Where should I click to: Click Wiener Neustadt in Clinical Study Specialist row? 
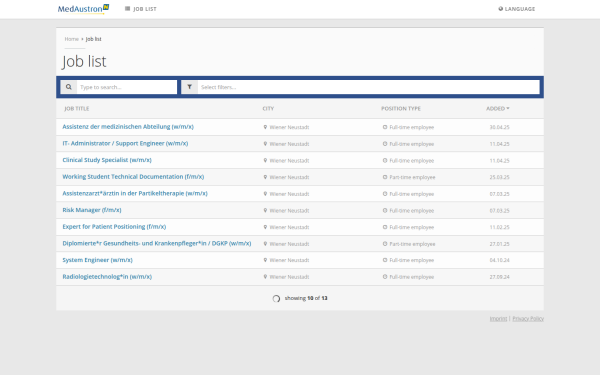tap(289, 161)
